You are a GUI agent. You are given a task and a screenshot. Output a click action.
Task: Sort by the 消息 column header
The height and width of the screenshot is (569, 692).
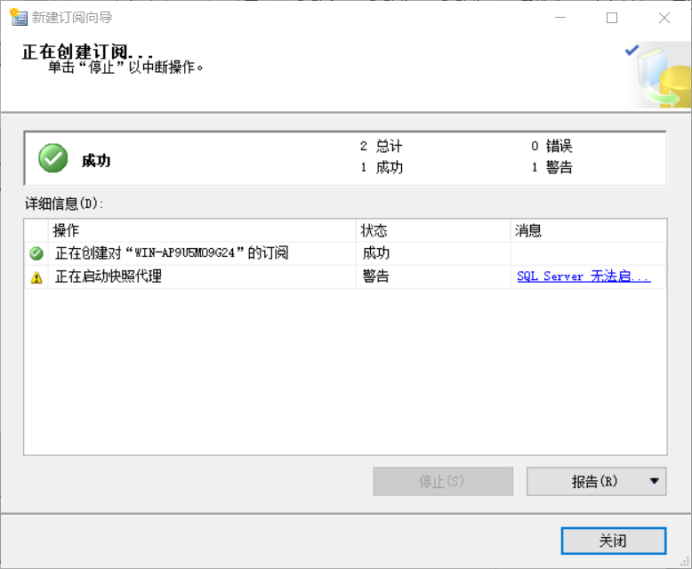pyautogui.click(x=587, y=231)
